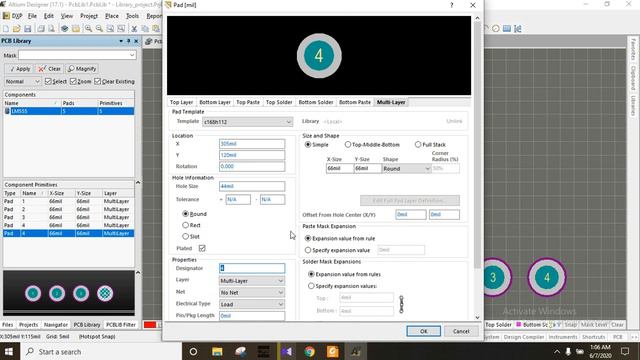Open Visual Studio from taskbar
640x360 pixels.
point(287,351)
